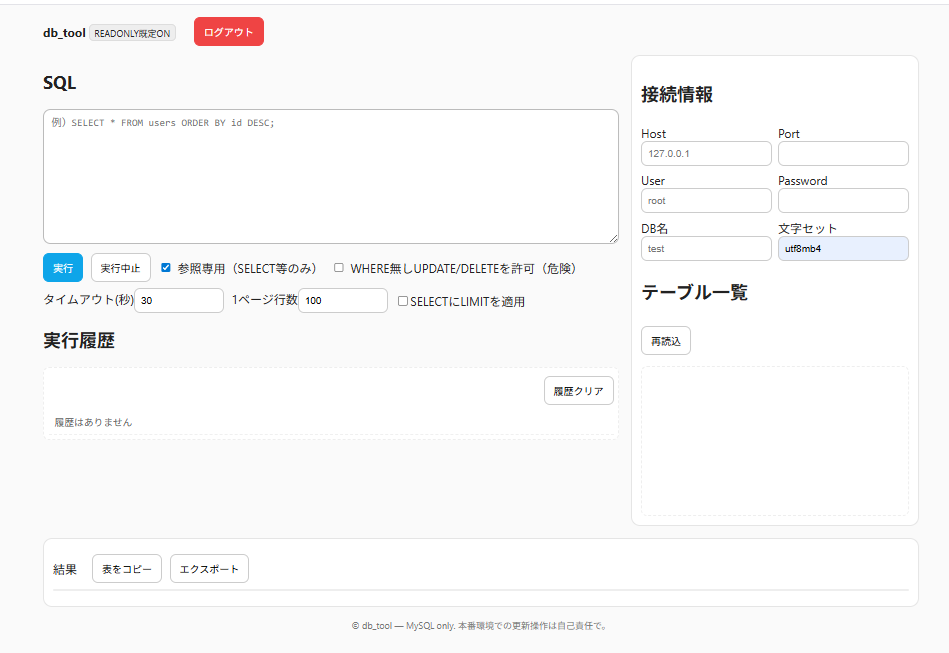
Task: Click the Host field showing 127.0.0.1
Action: click(706, 153)
